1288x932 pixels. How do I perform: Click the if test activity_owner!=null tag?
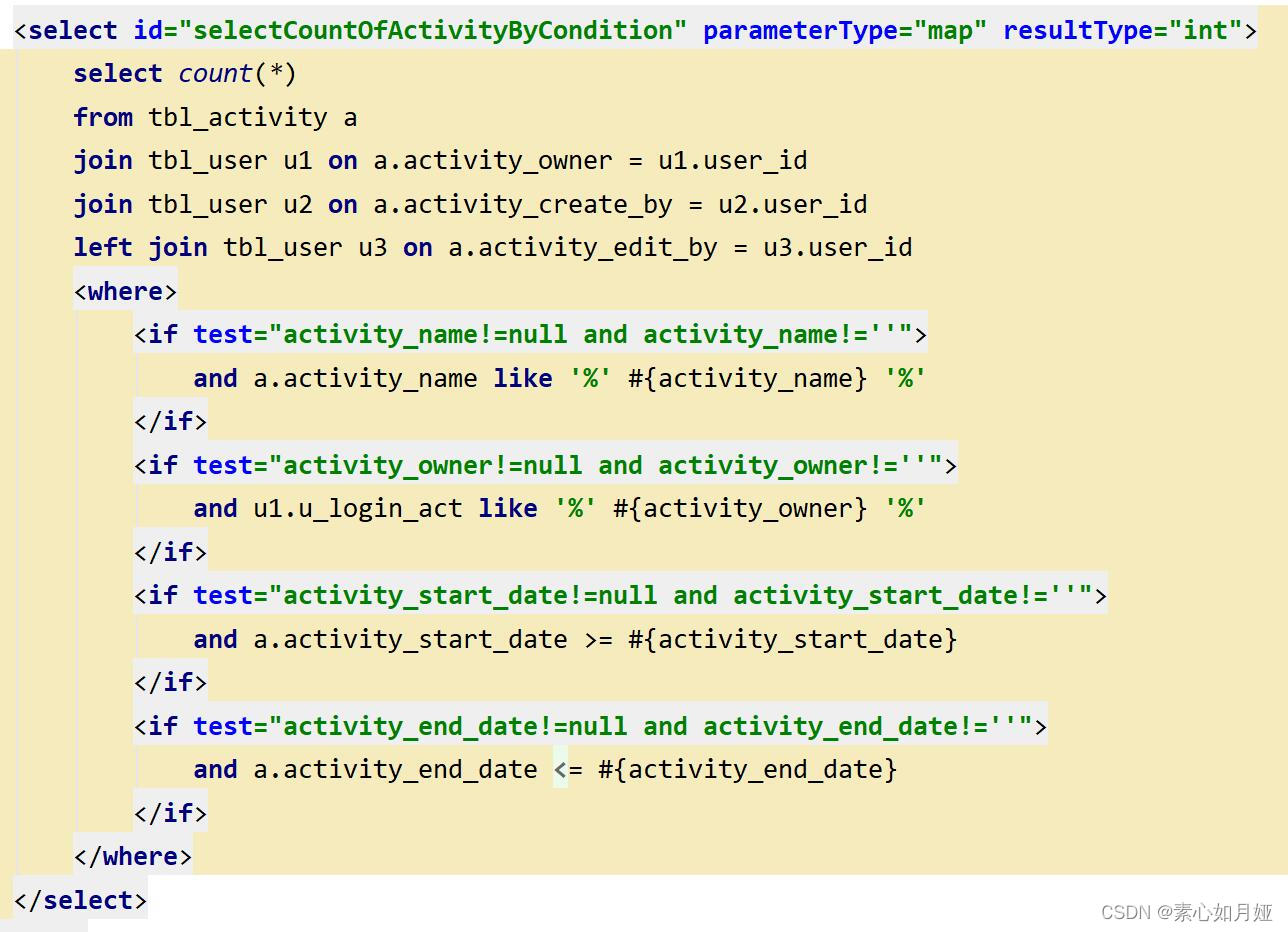(x=546, y=466)
